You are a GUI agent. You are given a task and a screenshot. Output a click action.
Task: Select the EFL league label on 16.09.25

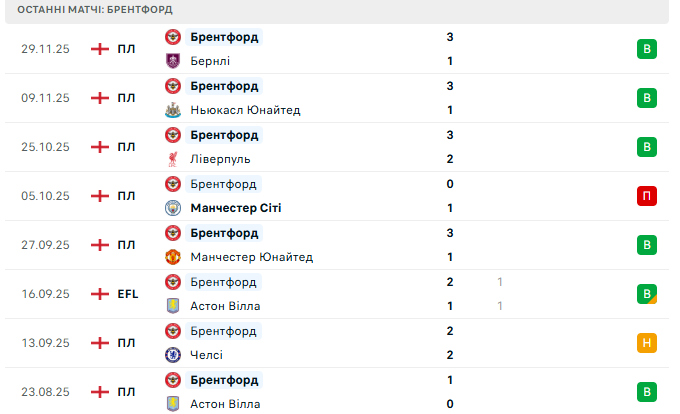click(127, 294)
